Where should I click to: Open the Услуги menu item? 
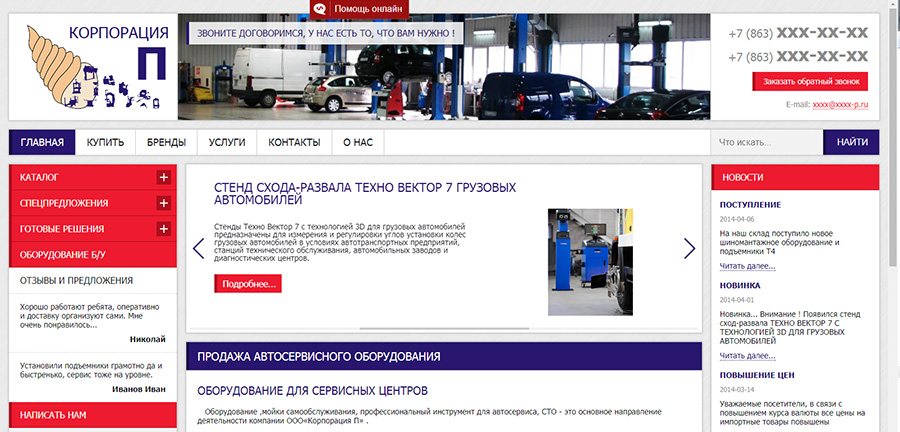(227, 142)
